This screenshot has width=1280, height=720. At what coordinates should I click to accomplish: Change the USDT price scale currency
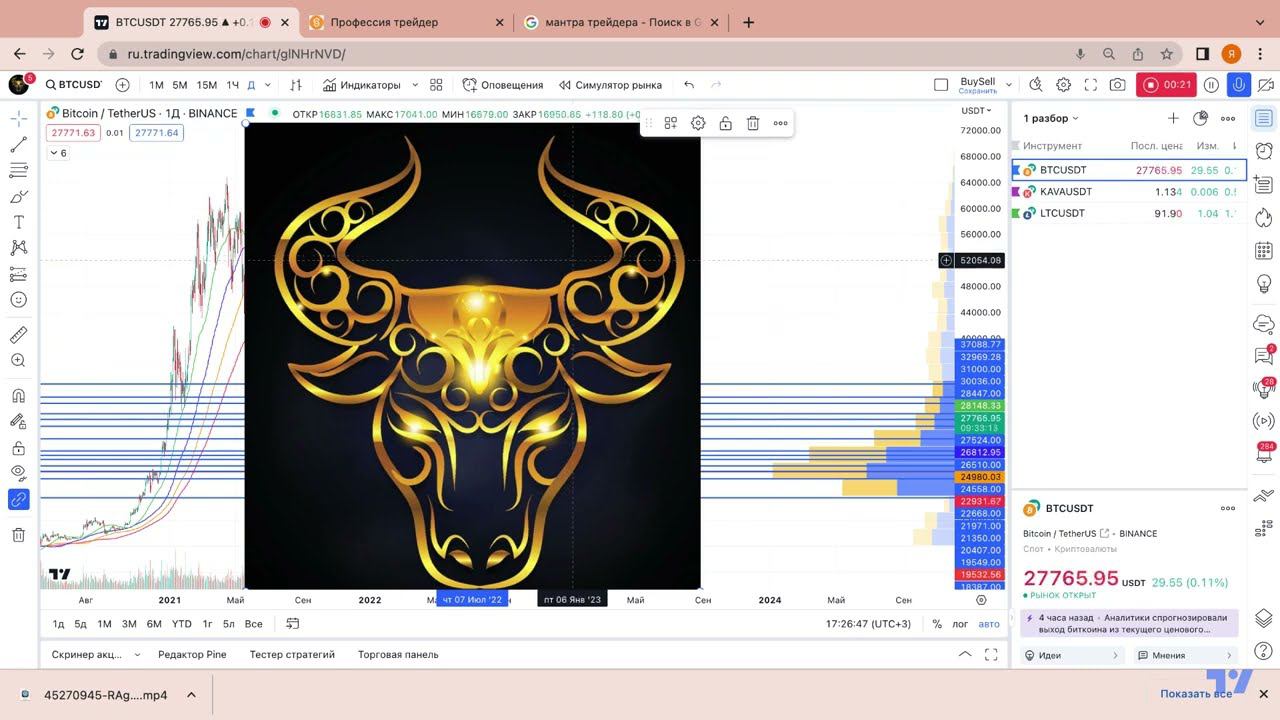click(976, 111)
